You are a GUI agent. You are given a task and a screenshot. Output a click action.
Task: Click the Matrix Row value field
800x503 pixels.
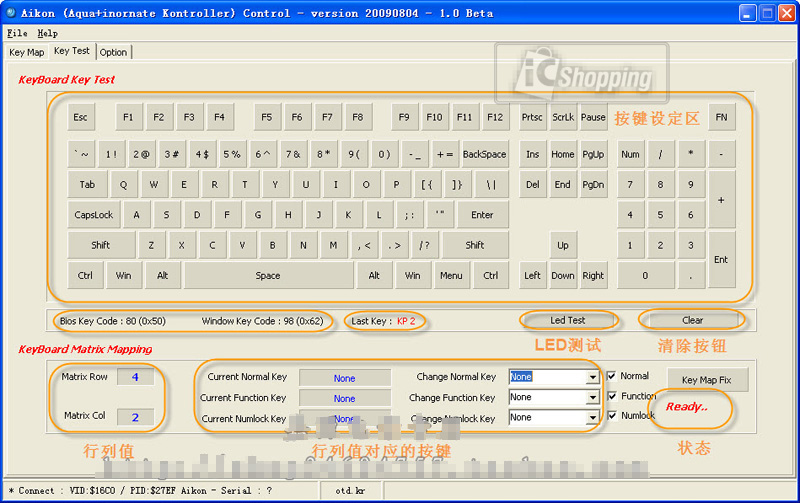click(135, 377)
